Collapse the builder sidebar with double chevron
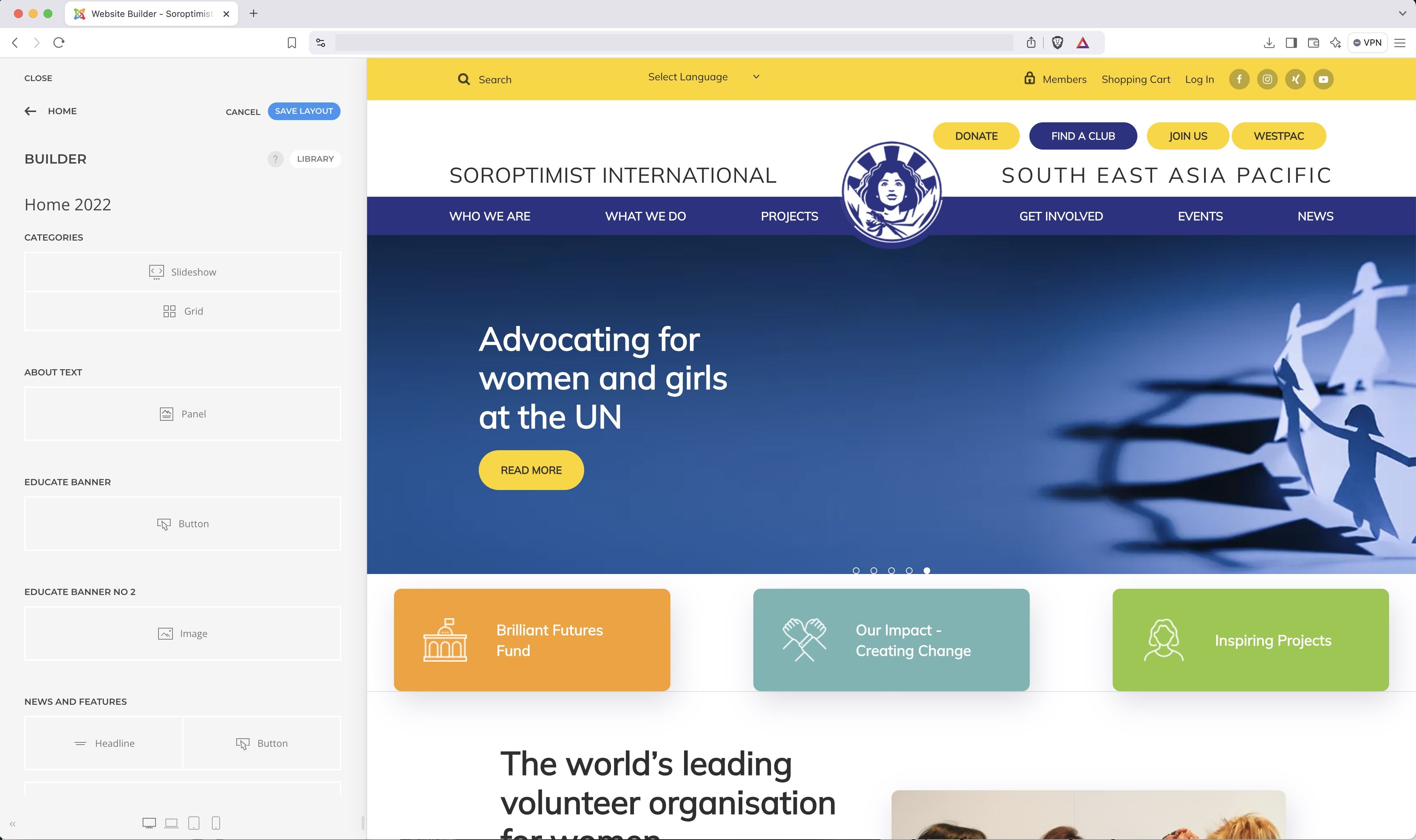 tap(13, 824)
